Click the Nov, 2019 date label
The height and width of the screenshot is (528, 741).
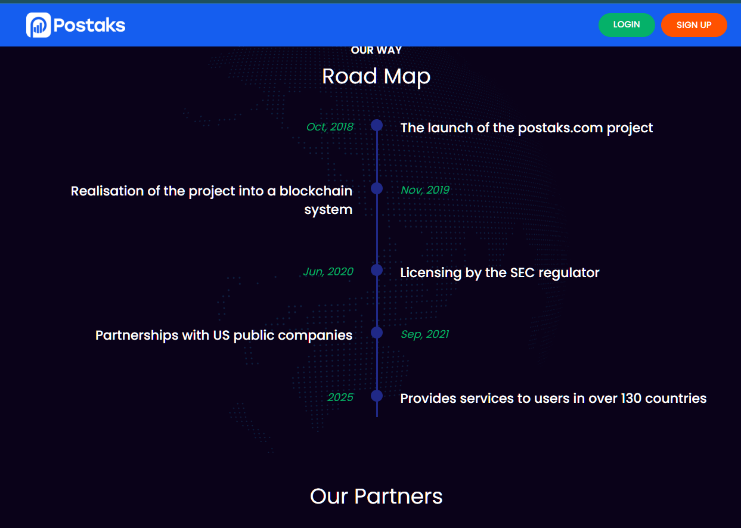pos(425,190)
